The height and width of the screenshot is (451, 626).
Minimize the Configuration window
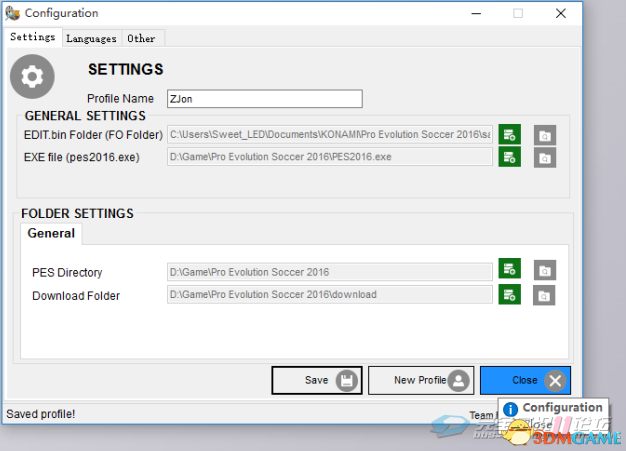(x=476, y=14)
